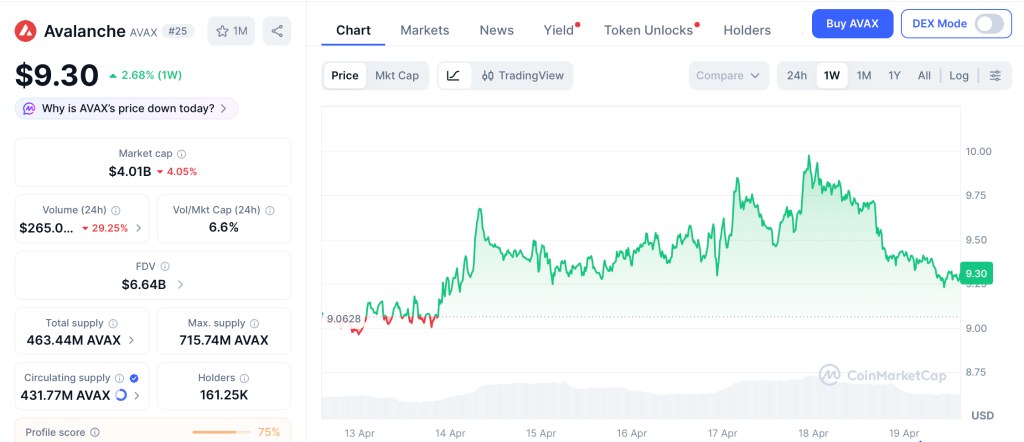Select the line chart icon
This screenshot has height=442, width=1024.
(x=453, y=76)
